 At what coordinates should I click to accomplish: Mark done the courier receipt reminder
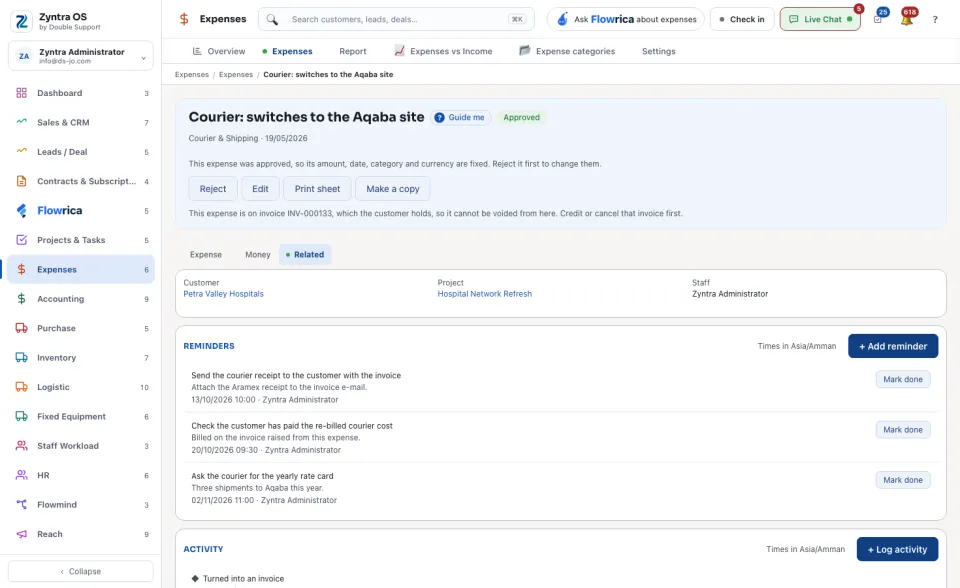pos(903,380)
